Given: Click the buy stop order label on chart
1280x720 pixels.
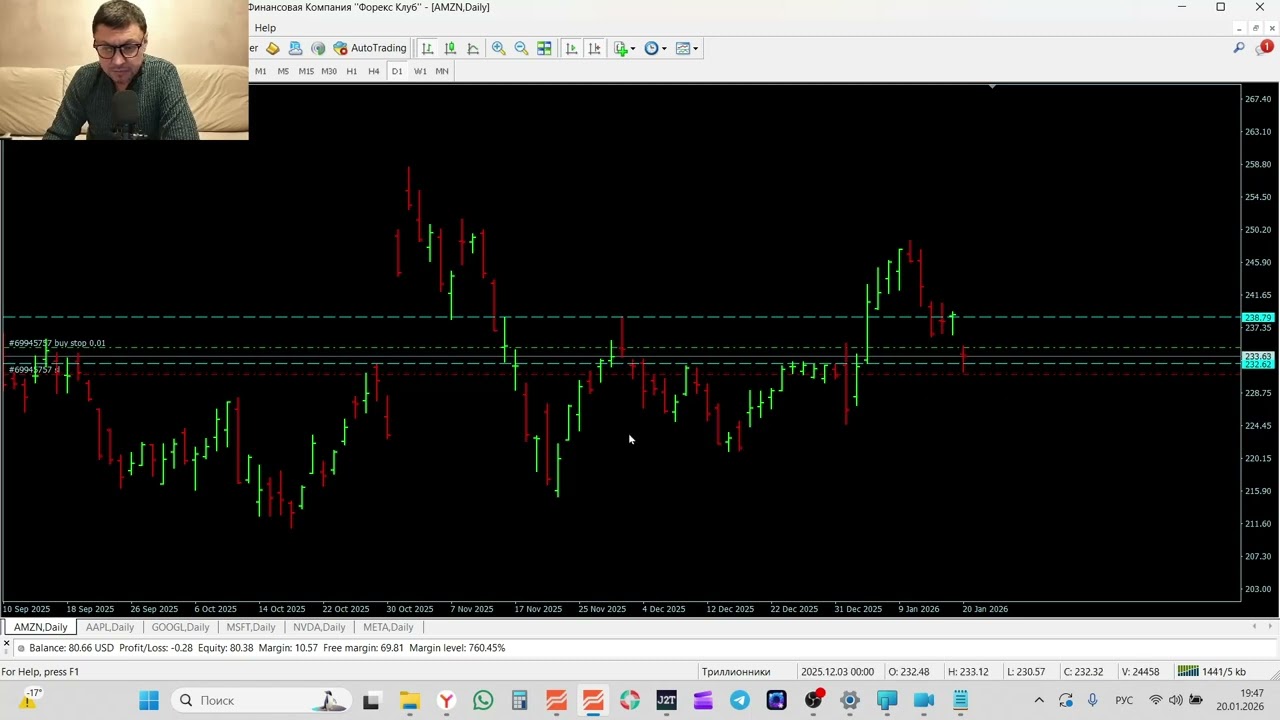Looking at the screenshot, I should [57, 343].
